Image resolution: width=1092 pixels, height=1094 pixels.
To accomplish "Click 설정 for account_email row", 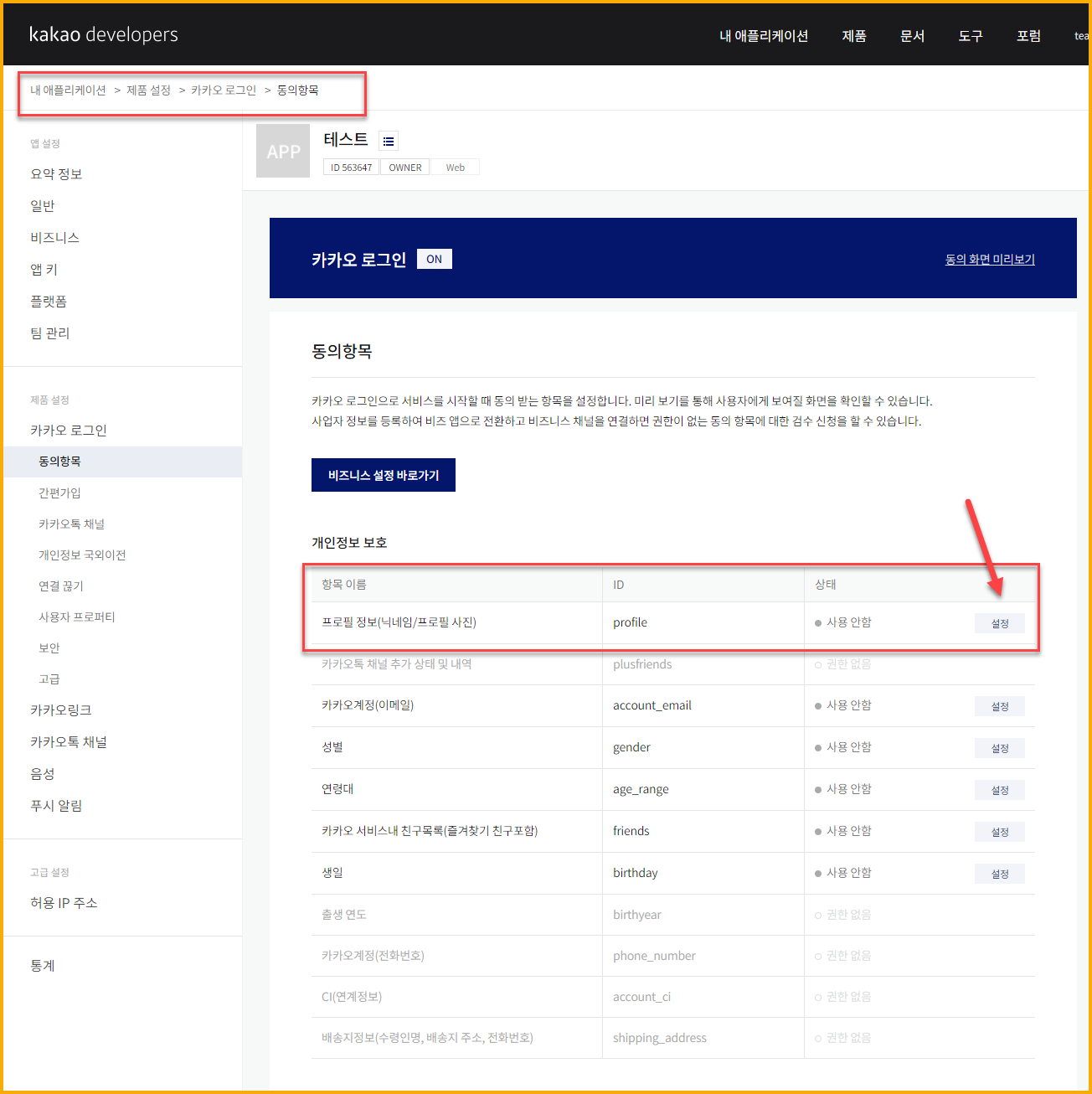I will click(x=1000, y=706).
